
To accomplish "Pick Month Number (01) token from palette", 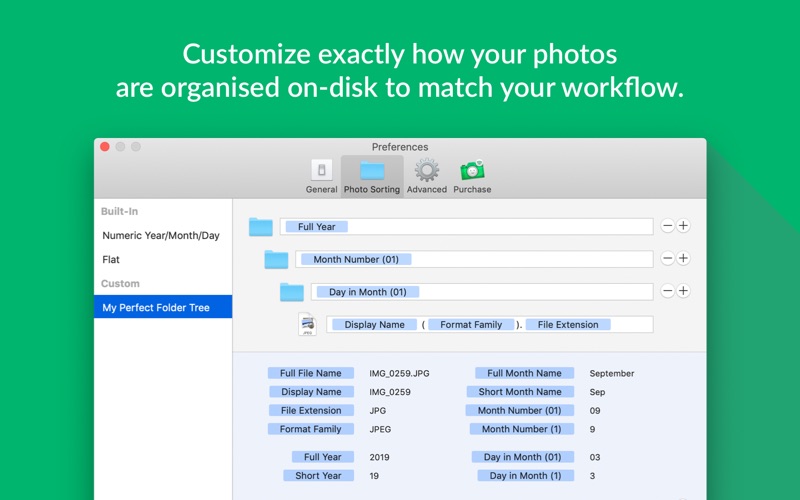I will tap(519, 410).
